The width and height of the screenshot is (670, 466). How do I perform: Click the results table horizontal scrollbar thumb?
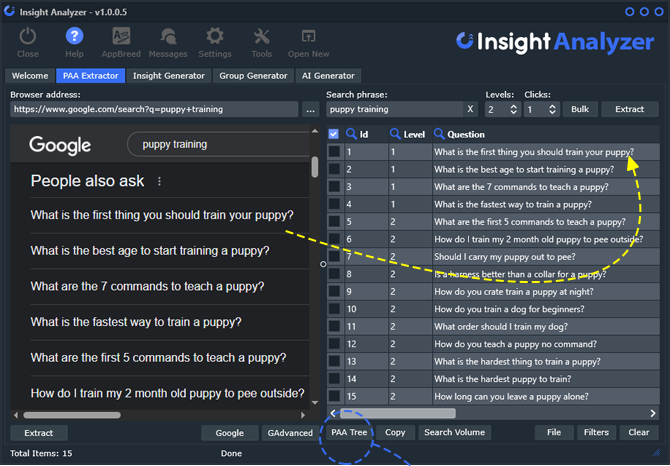pyautogui.click(x=397, y=413)
